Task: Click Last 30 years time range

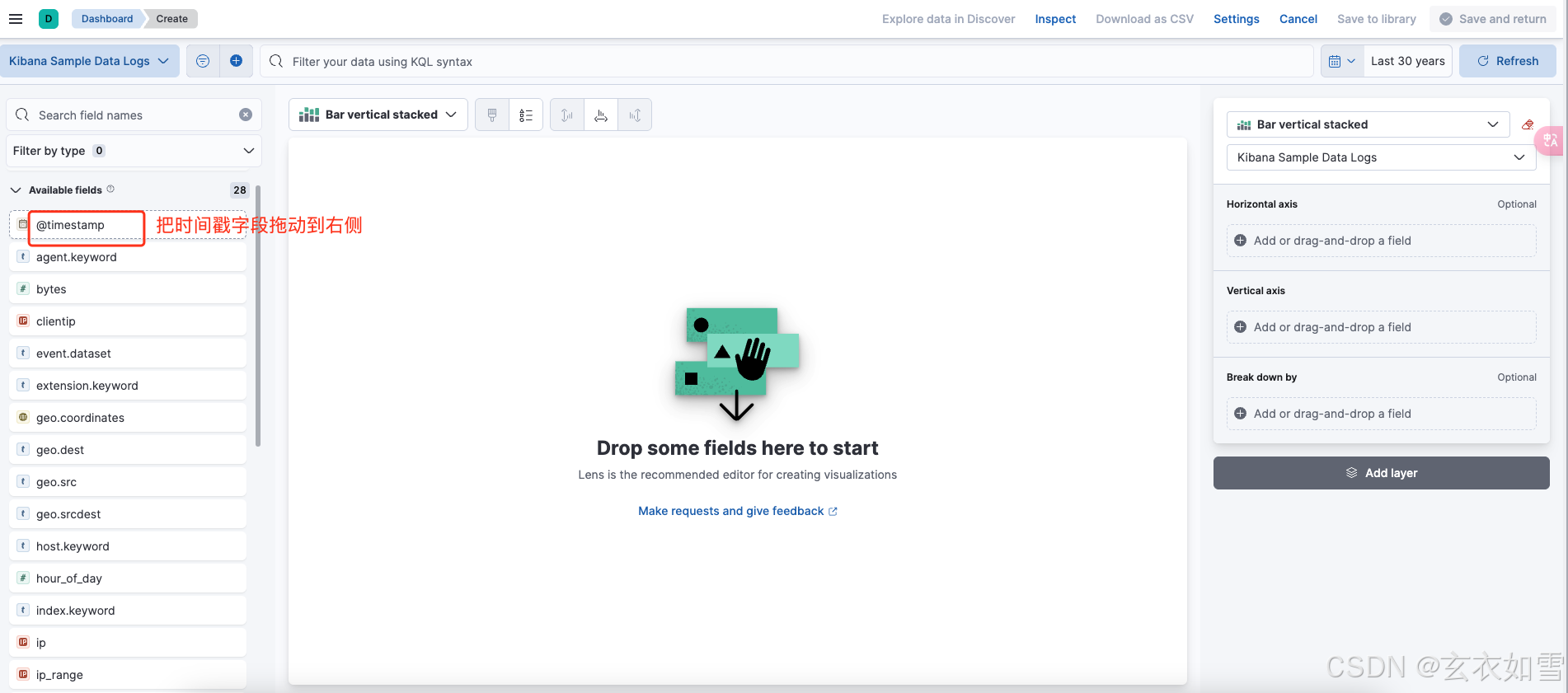Action: (x=1408, y=61)
